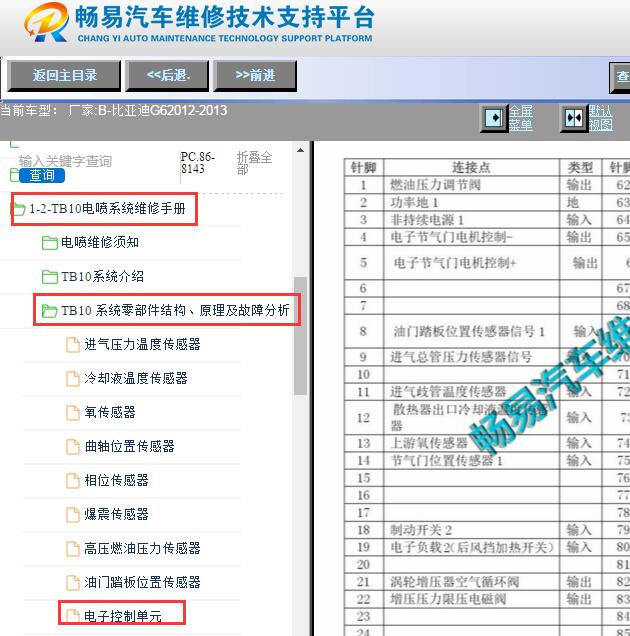The height and width of the screenshot is (636, 630).
Task: Open the 全屏菜单 link
Action: 520,118
